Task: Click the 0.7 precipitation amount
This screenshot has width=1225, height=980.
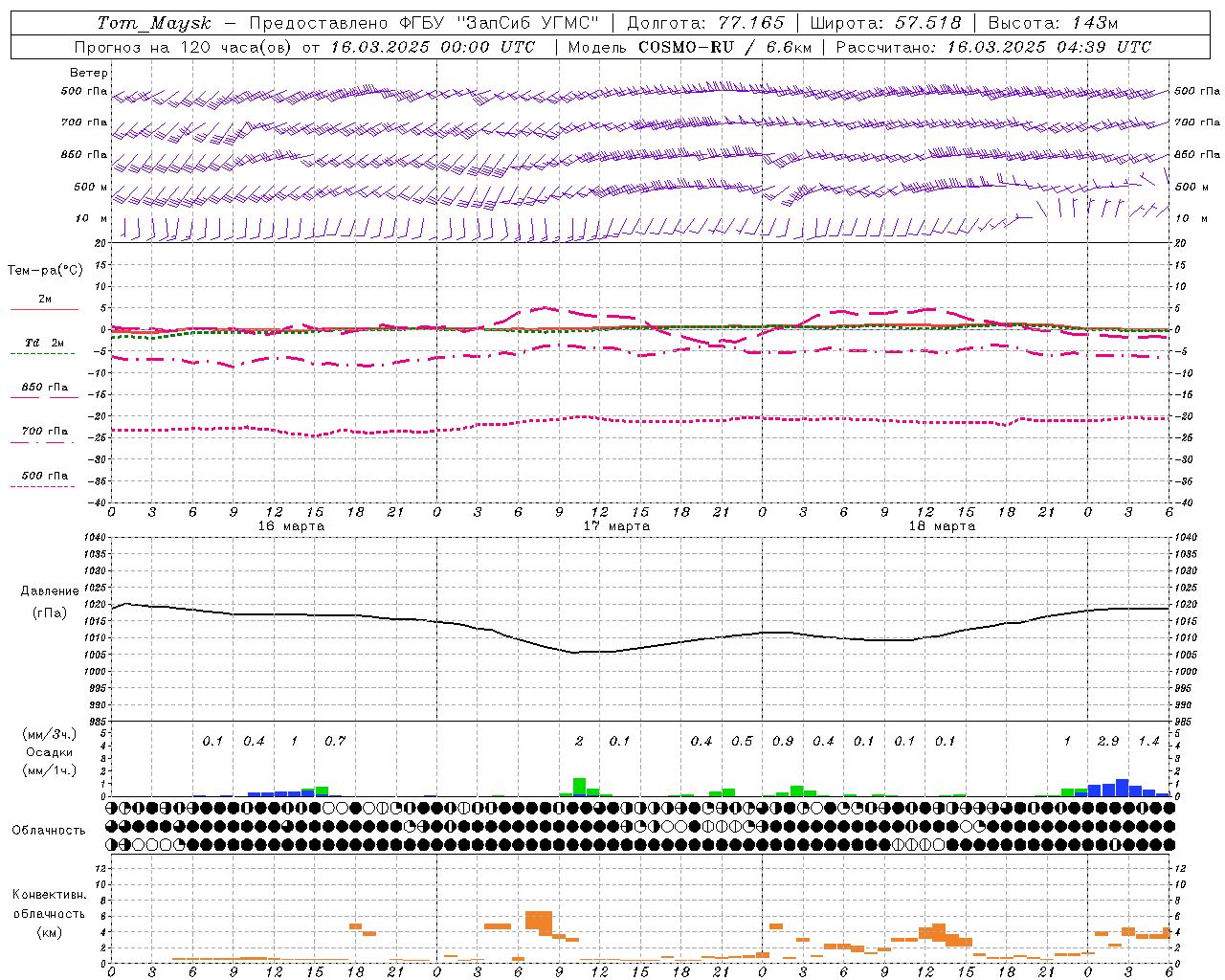Action: click(x=335, y=742)
